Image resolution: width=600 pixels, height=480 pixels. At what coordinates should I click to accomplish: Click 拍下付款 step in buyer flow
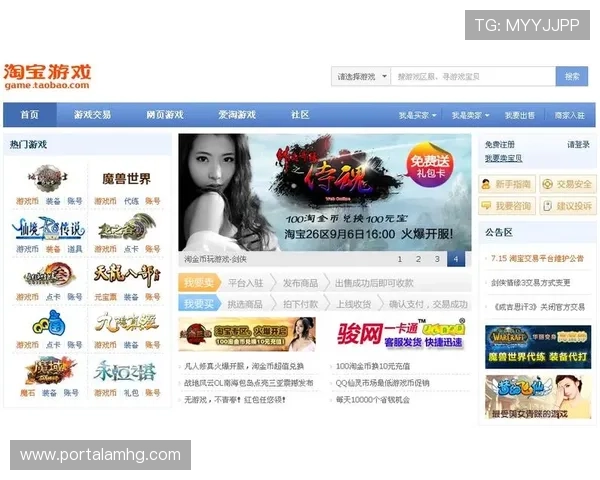[300, 304]
